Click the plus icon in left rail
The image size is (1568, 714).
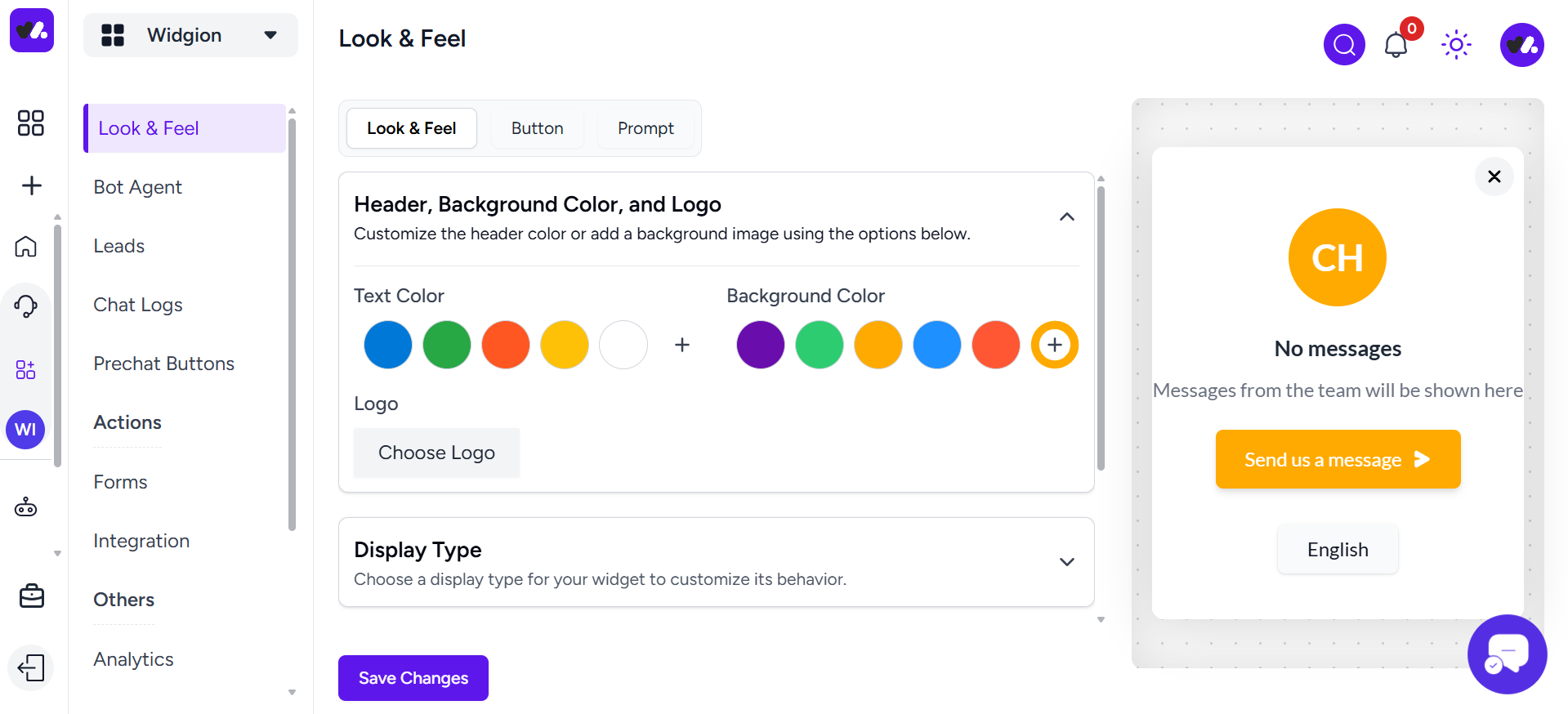pyautogui.click(x=31, y=185)
